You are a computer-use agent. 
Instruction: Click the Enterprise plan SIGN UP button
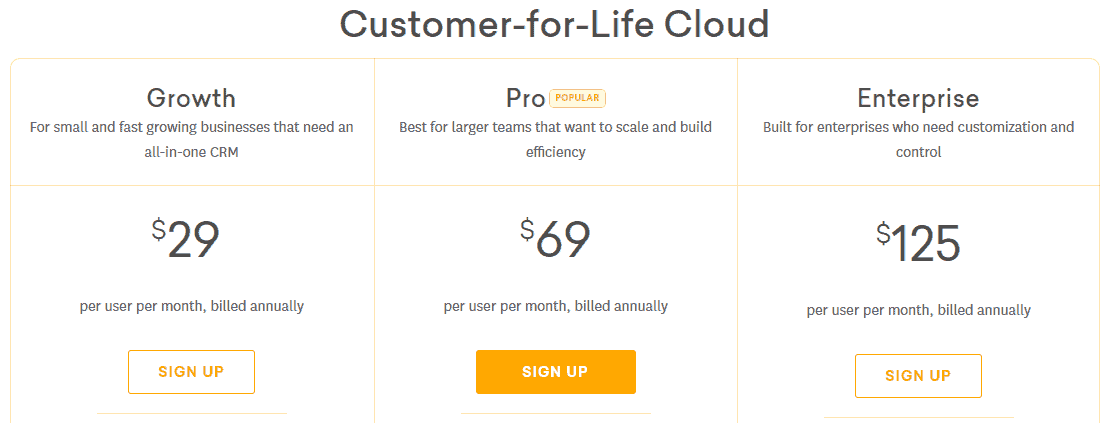918,376
